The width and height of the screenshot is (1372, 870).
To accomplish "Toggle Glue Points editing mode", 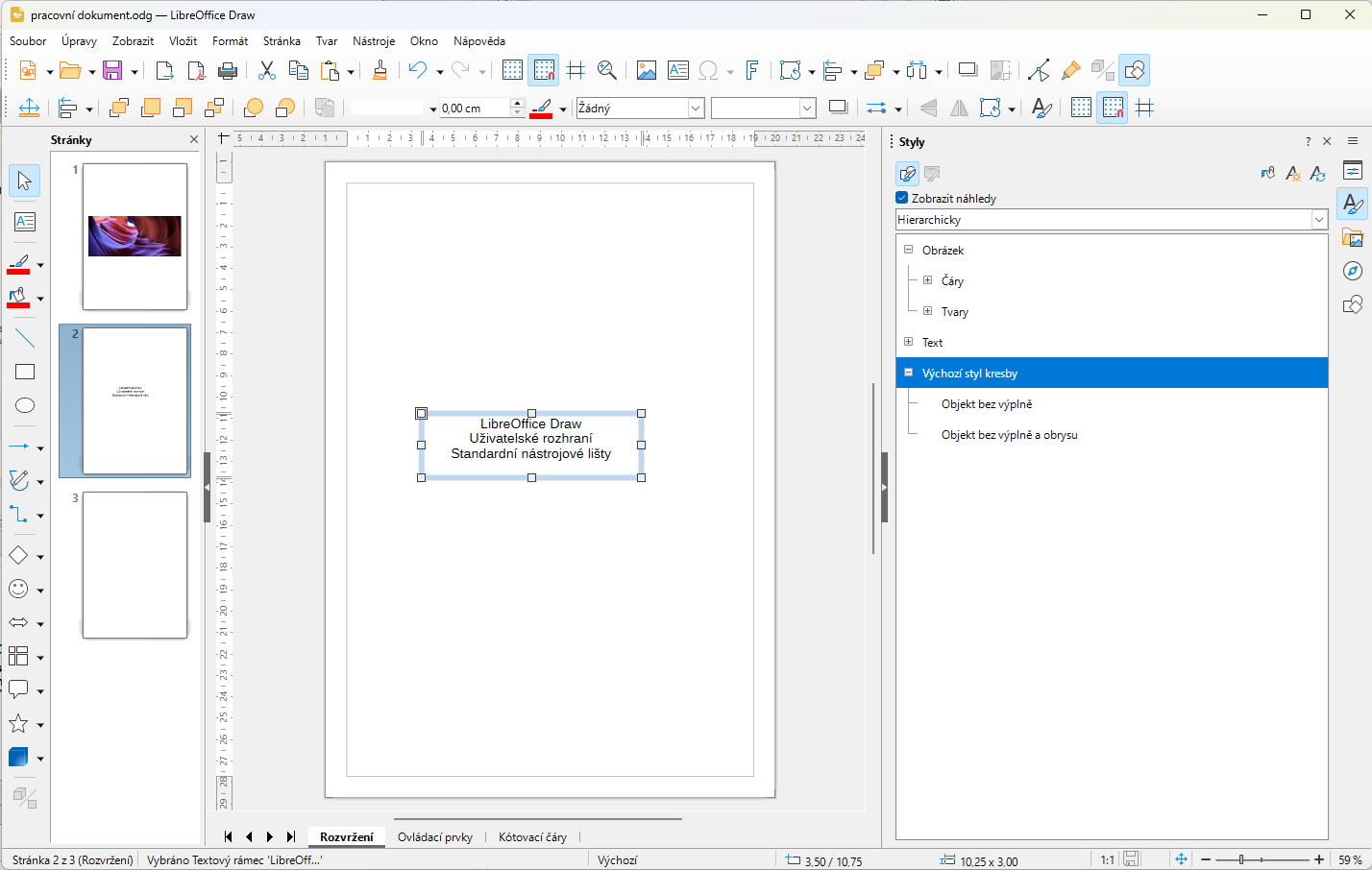I will click(1070, 70).
